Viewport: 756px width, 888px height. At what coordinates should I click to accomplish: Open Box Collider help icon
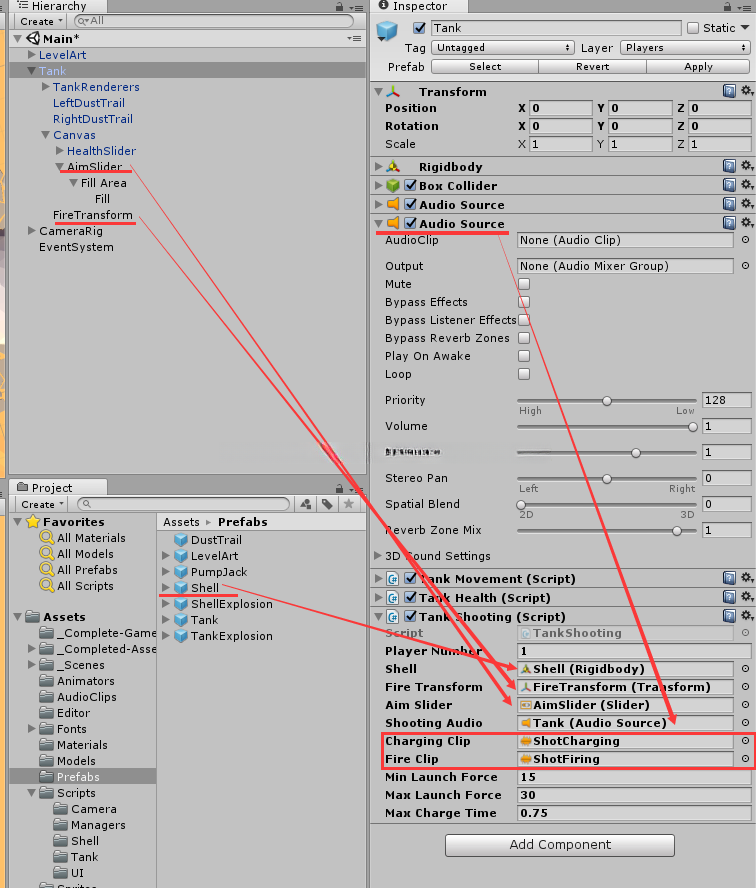pyautogui.click(x=729, y=185)
